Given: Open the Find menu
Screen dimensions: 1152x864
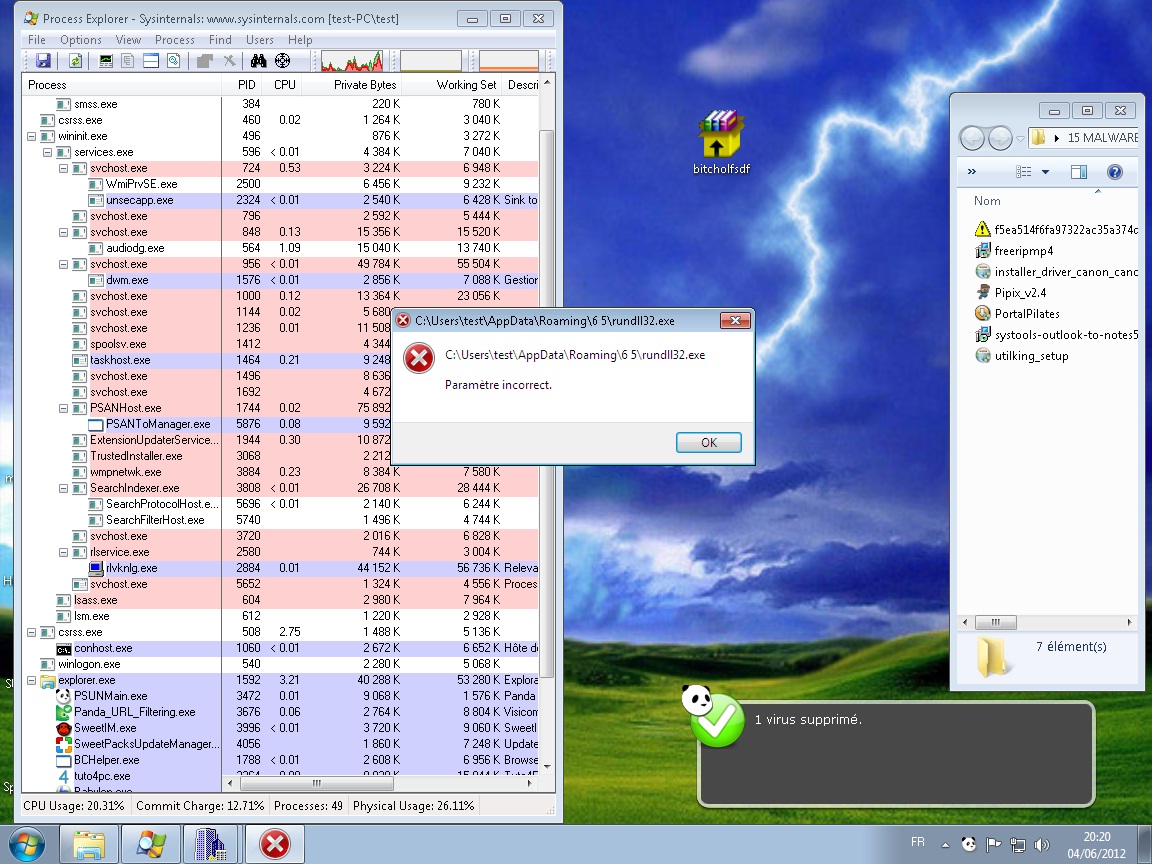Looking at the screenshot, I should click(x=220, y=40).
